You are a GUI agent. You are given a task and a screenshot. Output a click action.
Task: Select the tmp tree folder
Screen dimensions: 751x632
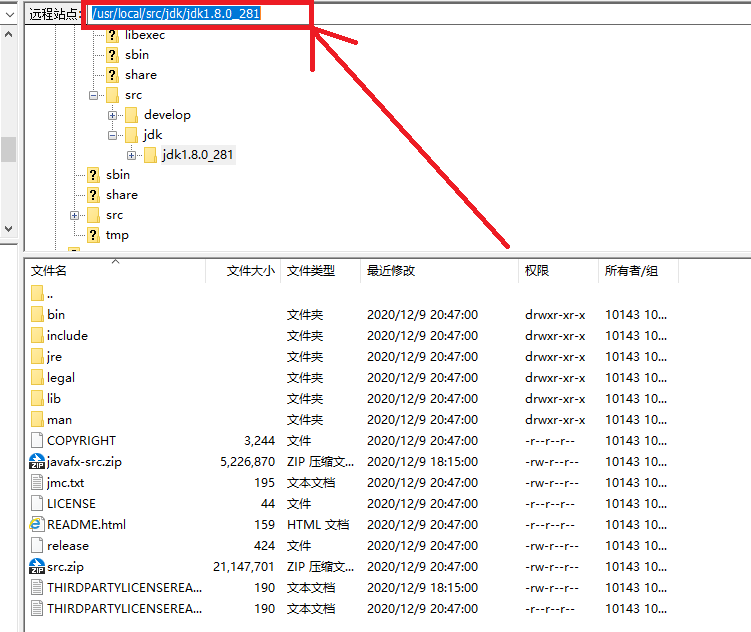click(x=117, y=235)
